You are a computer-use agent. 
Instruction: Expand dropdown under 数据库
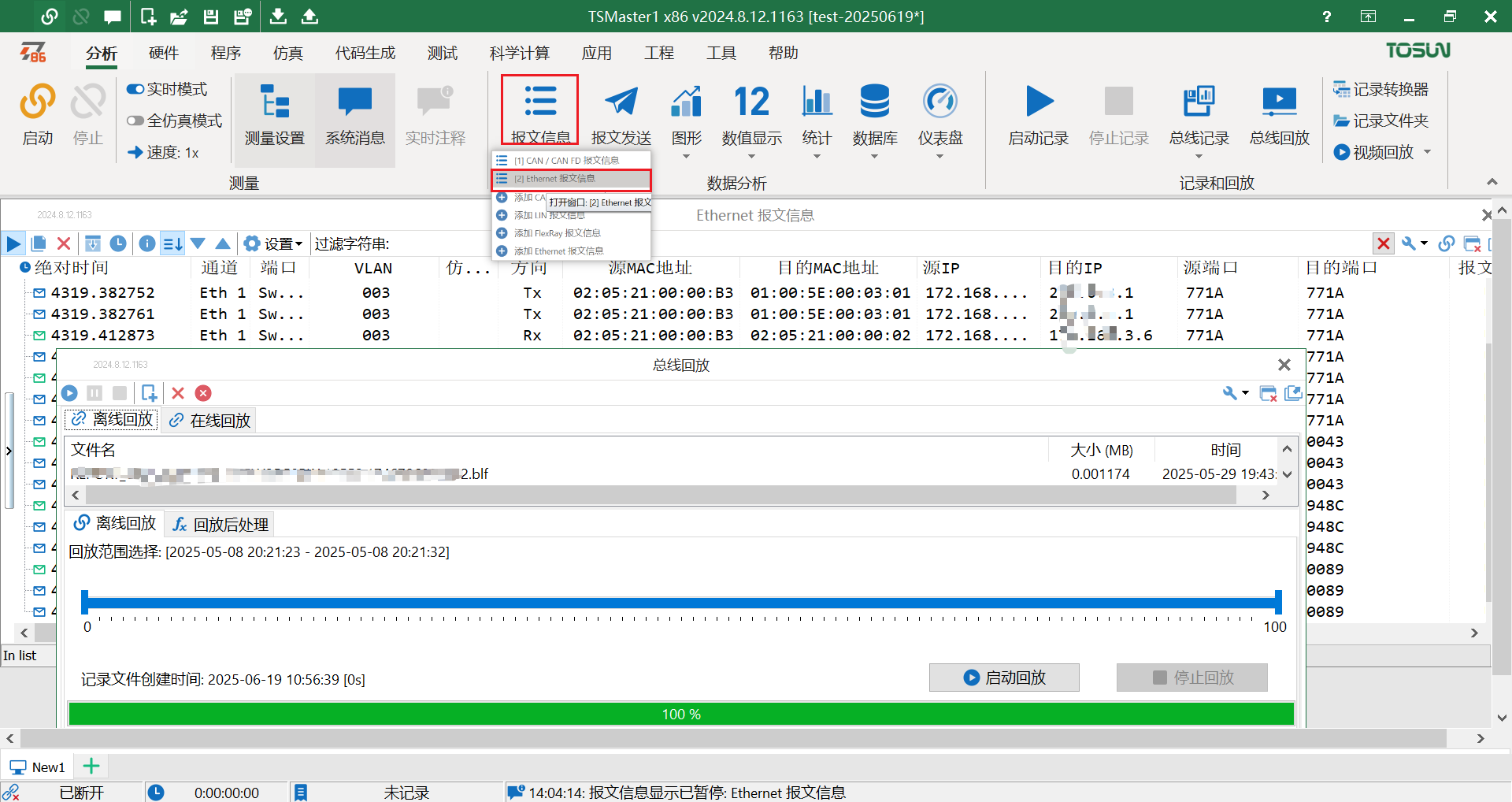874,156
